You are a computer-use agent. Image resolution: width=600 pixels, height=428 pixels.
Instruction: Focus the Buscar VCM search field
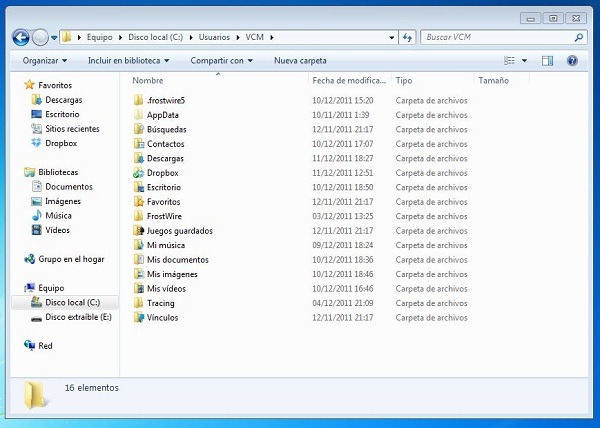(x=504, y=37)
